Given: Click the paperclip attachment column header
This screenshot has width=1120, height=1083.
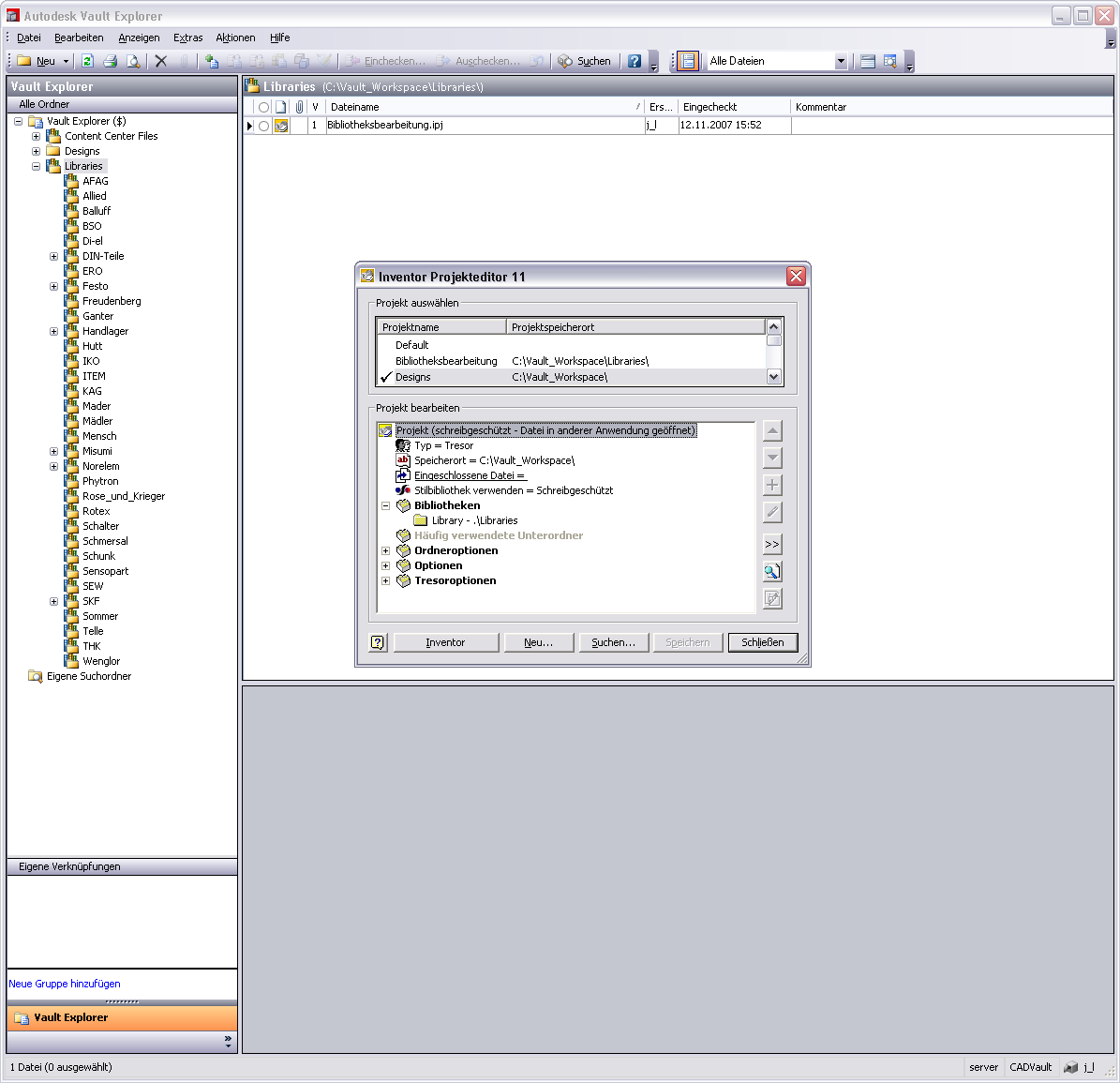Looking at the screenshot, I should click(299, 107).
